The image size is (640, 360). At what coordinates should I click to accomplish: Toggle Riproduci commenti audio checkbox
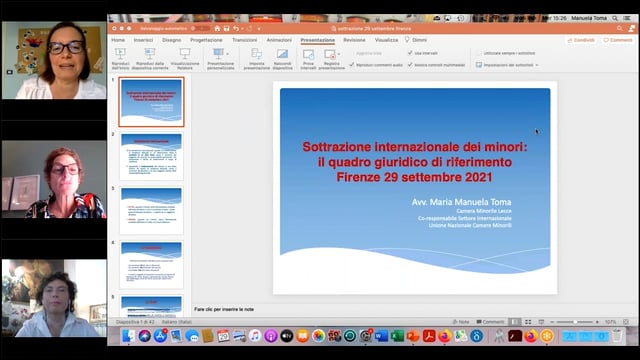click(x=352, y=65)
